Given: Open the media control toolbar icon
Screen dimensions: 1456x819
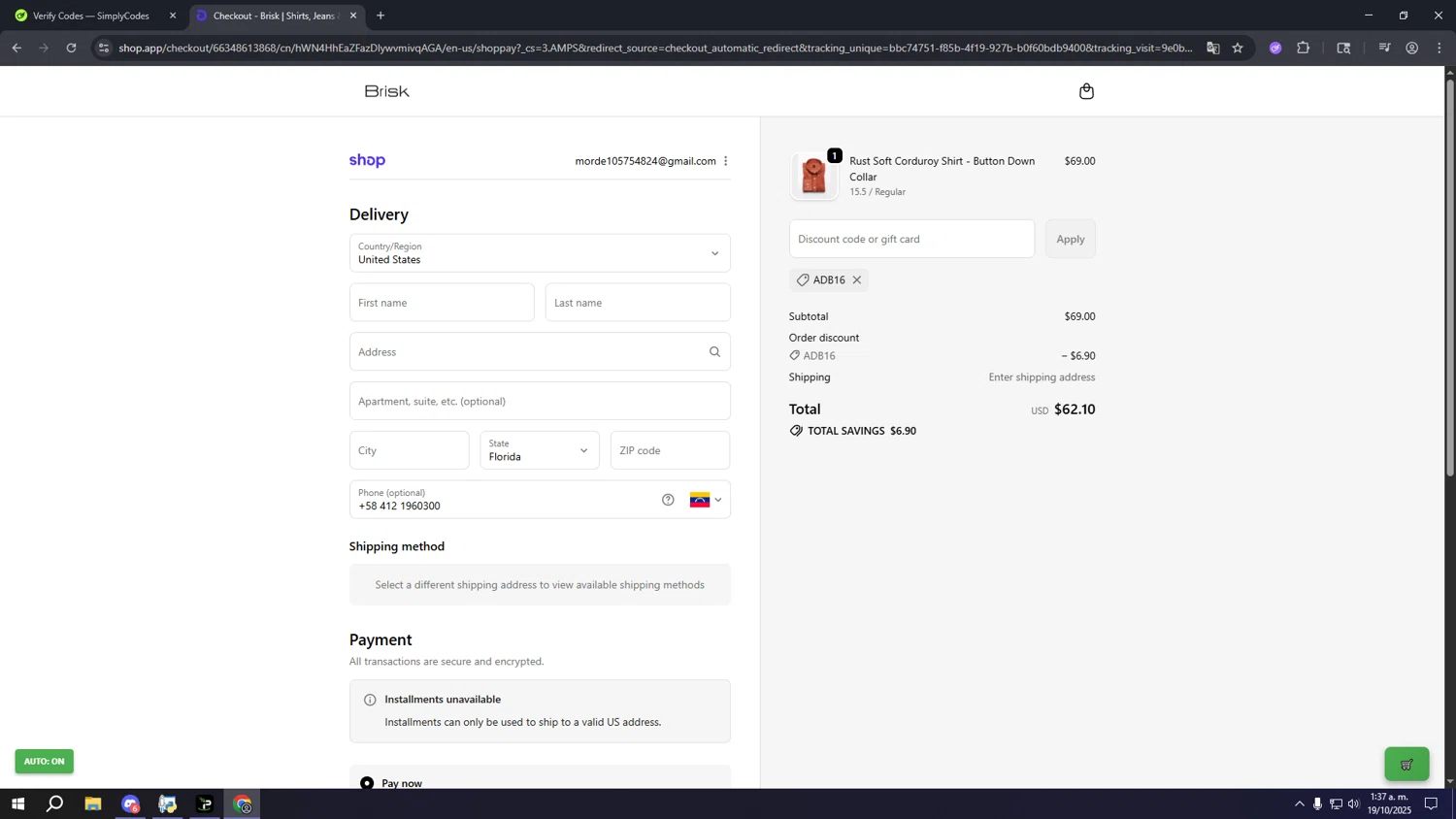Looking at the screenshot, I should (1384, 48).
